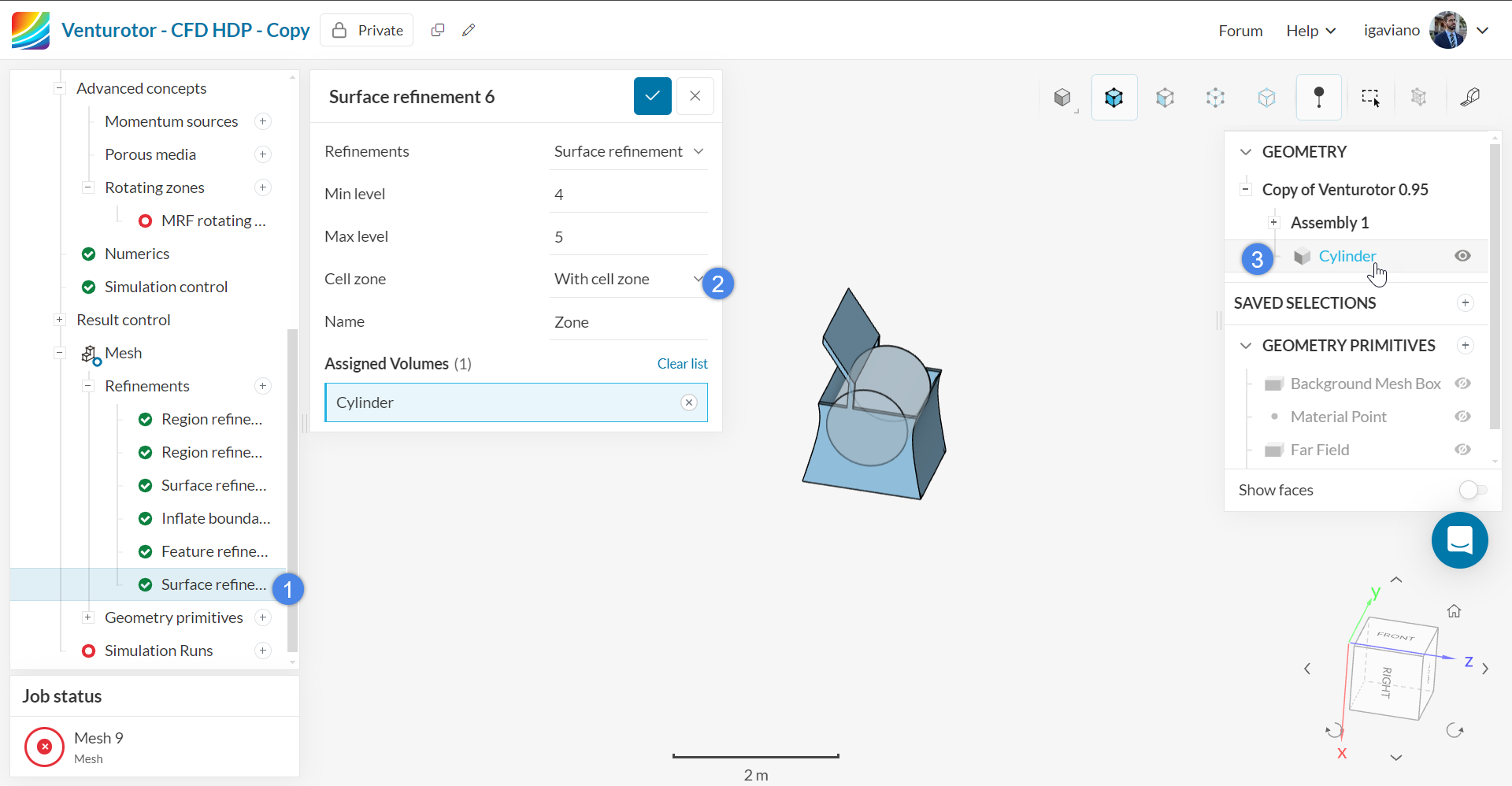Open the failed Mesh 9 job
The height and width of the screenshot is (786, 1512).
pos(154,747)
